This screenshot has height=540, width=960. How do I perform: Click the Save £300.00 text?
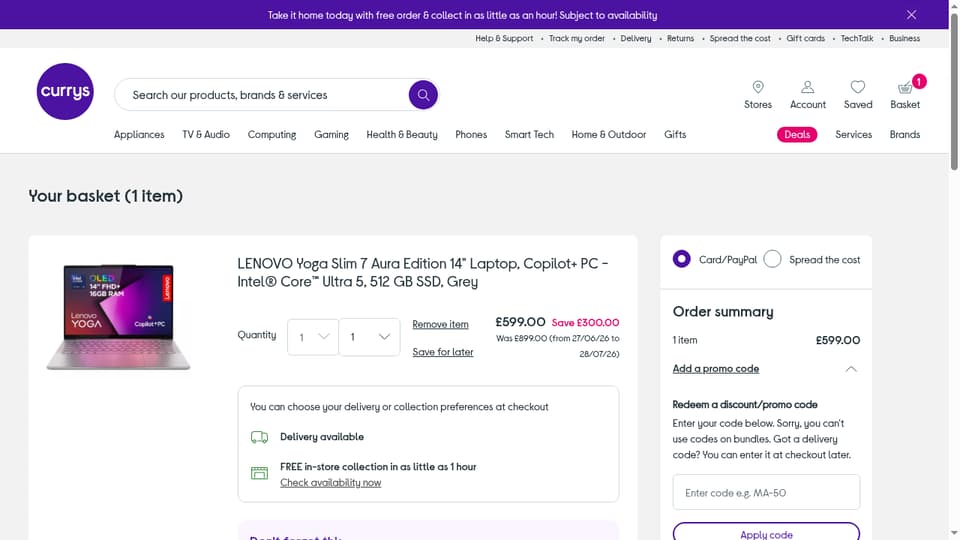[x=585, y=323]
